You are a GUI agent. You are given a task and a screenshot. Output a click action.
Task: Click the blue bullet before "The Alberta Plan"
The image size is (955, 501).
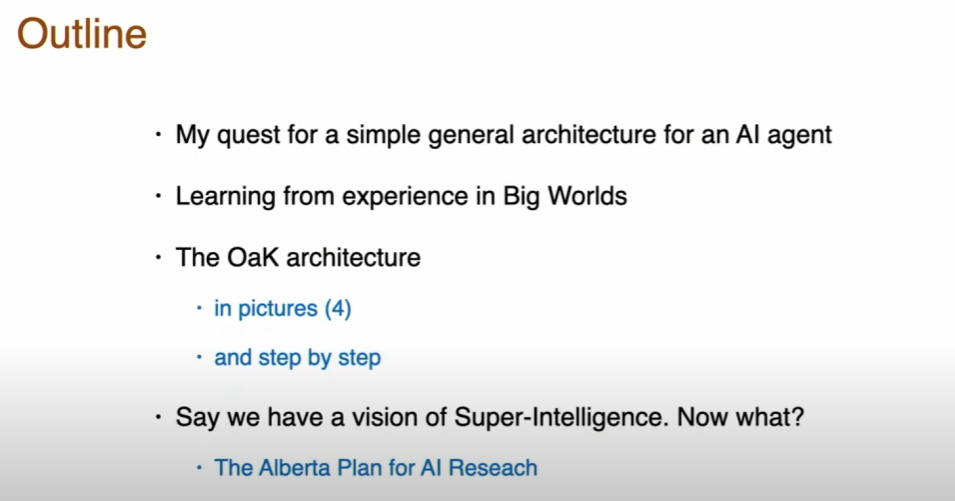199,468
